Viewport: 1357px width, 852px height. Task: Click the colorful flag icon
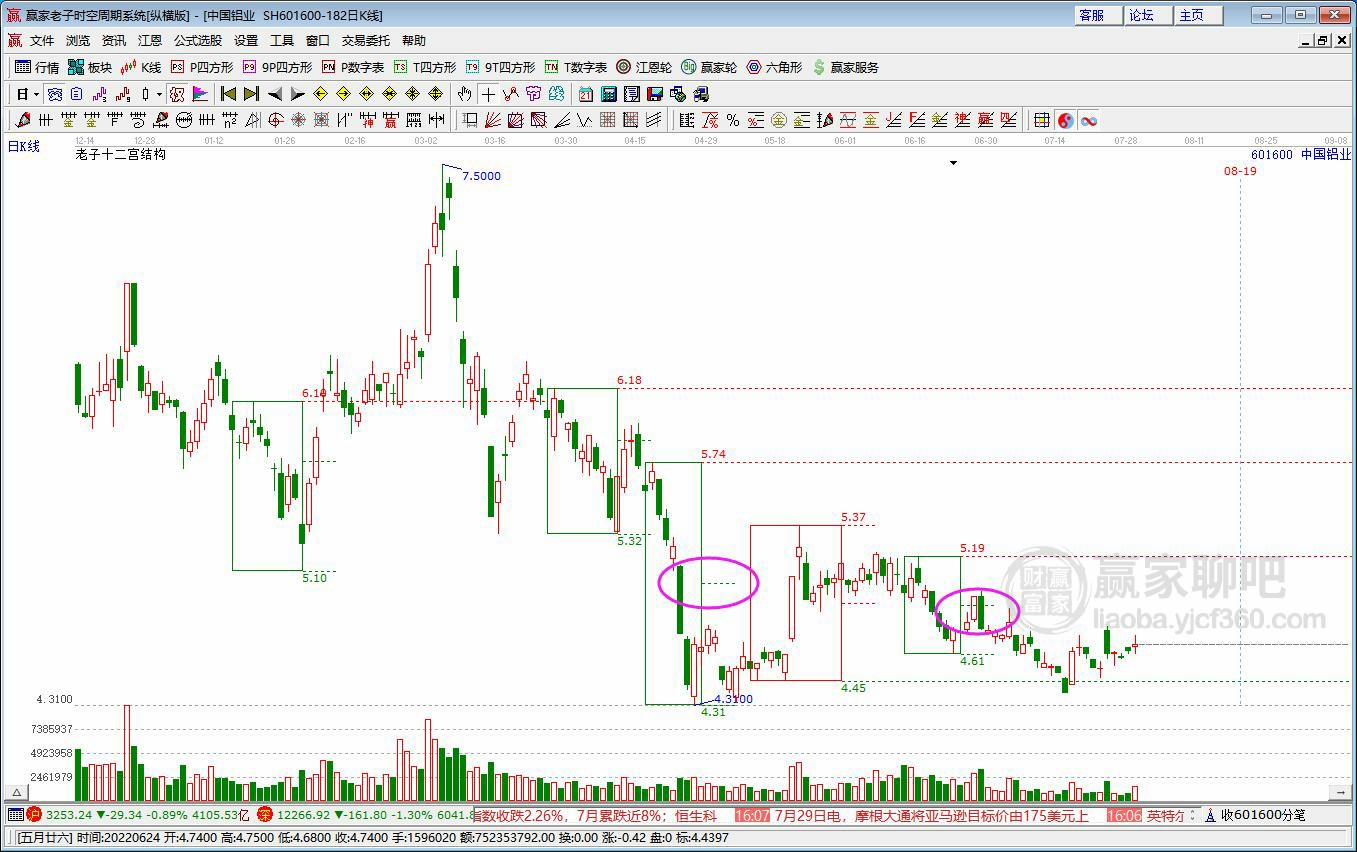[200, 94]
